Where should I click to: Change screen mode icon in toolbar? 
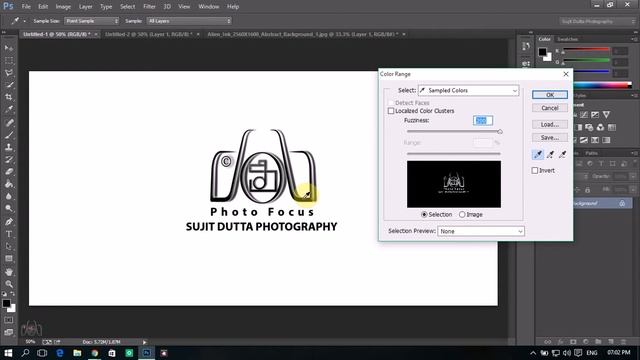[9, 332]
